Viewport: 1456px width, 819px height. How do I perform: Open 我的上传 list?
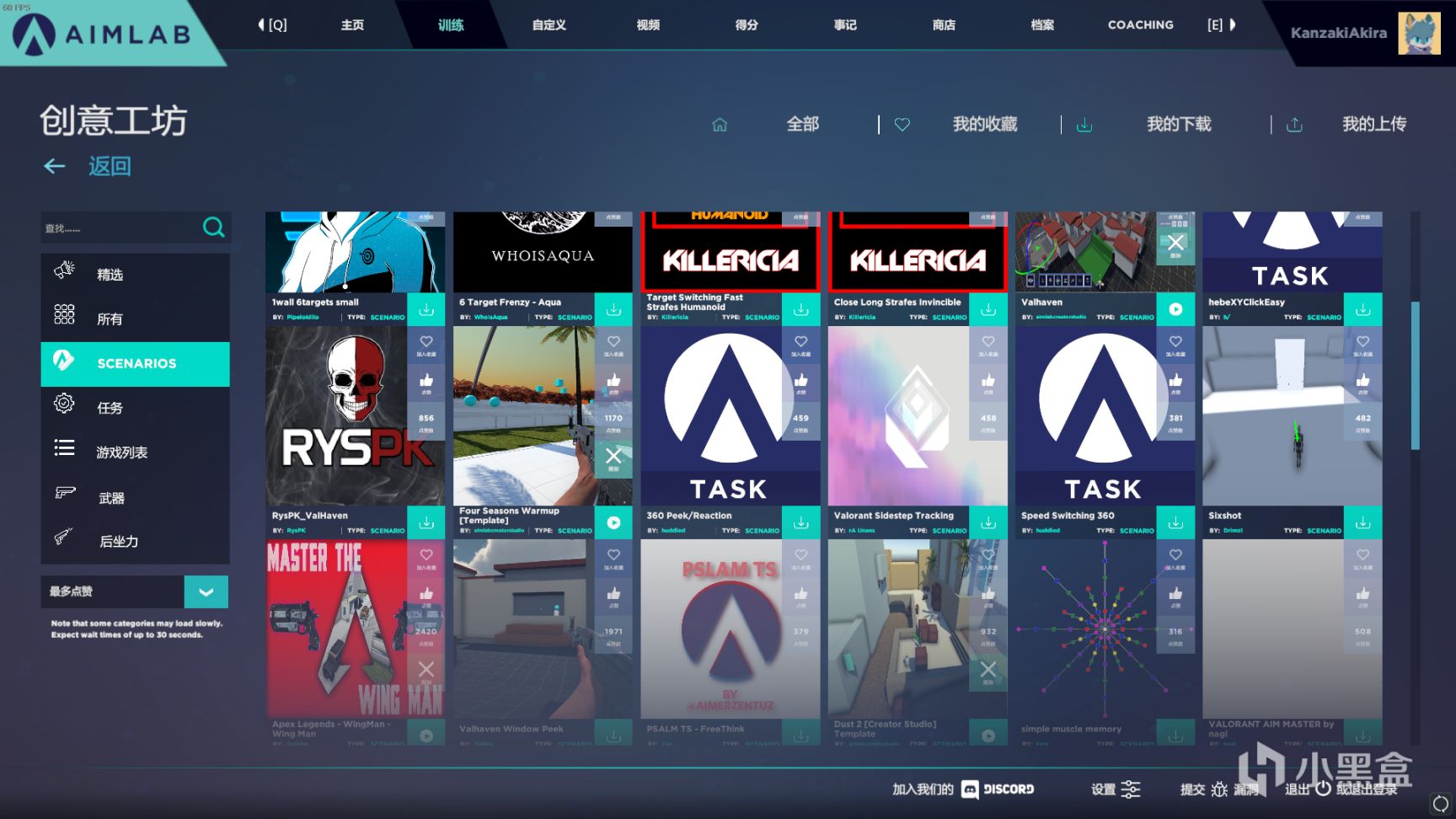pyautogui.click(x=1374, y=124)
